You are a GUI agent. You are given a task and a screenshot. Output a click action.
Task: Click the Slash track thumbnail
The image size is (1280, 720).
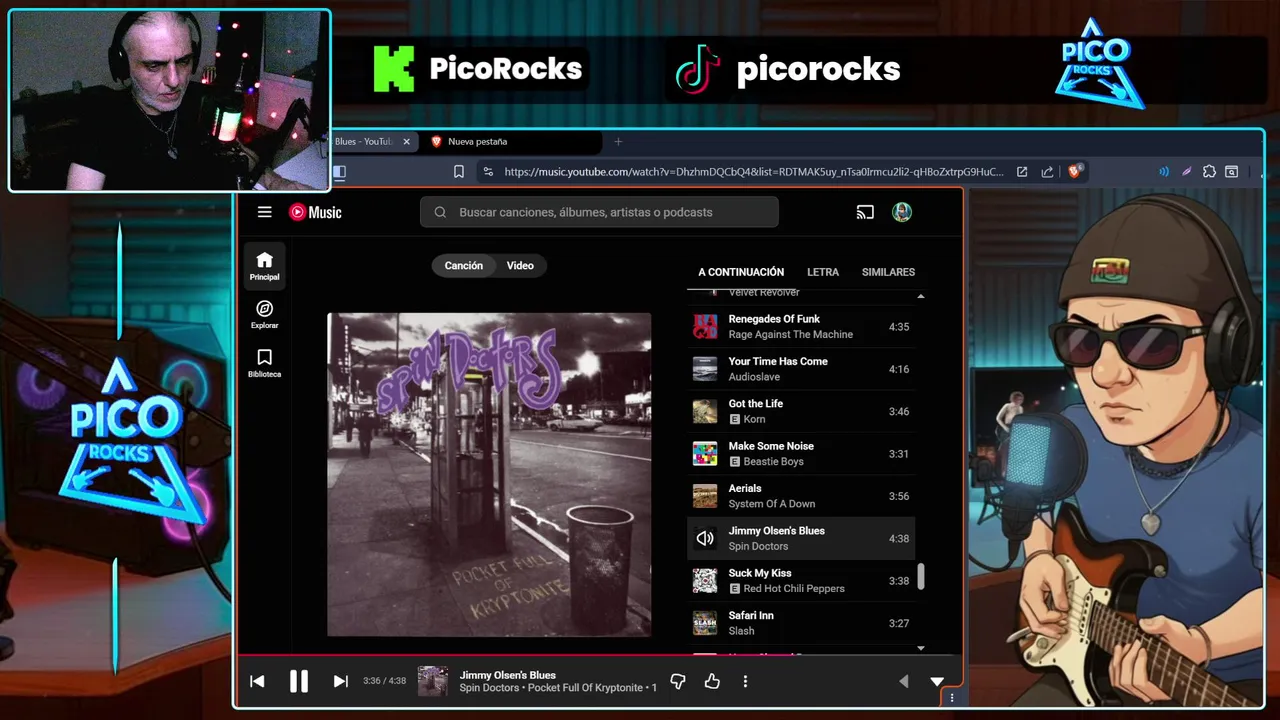click(705, 623)
